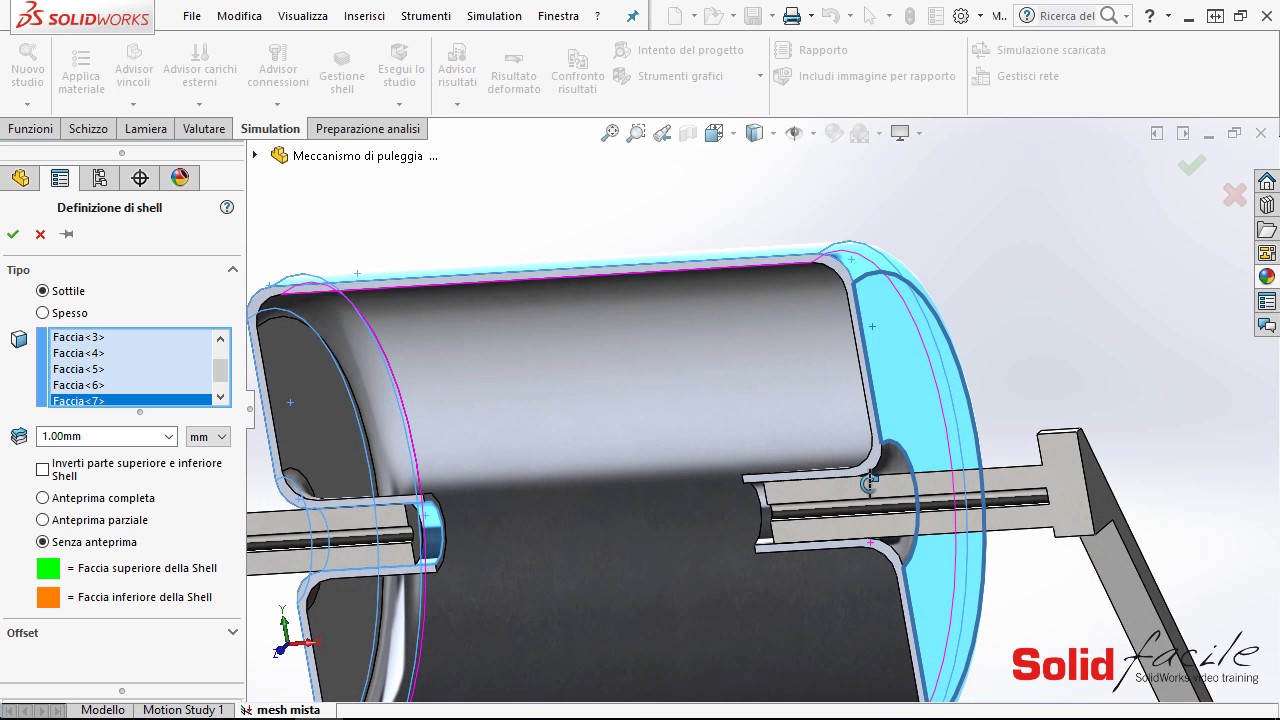The image size is (1280, 720).
Task: Open the Options gear icon
Action: 961,16
